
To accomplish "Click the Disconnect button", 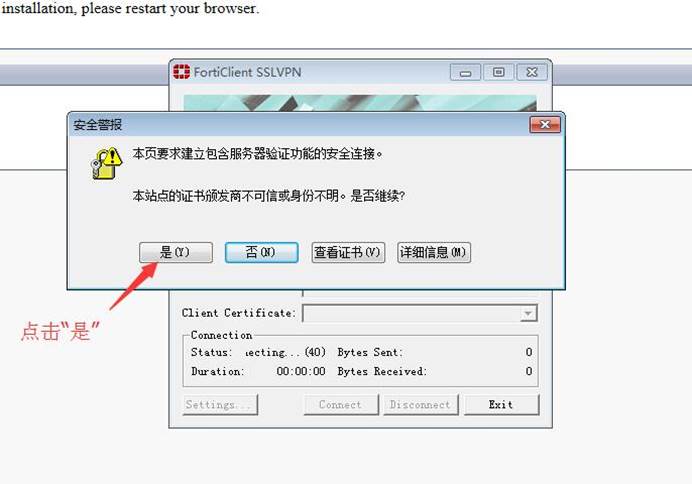I will tap(421, 405).
